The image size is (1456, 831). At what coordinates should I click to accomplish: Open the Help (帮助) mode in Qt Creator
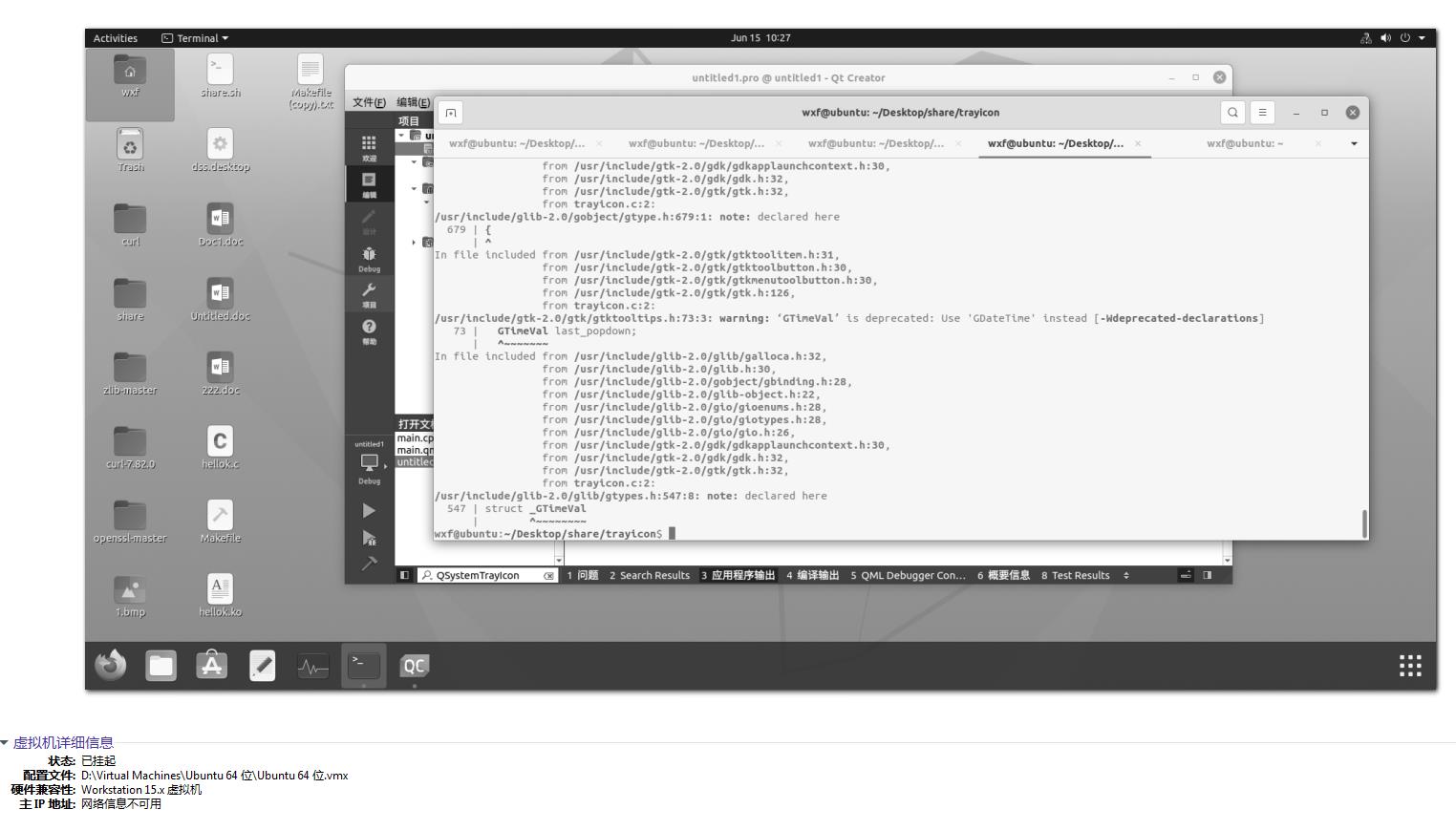tap(369, 331)
